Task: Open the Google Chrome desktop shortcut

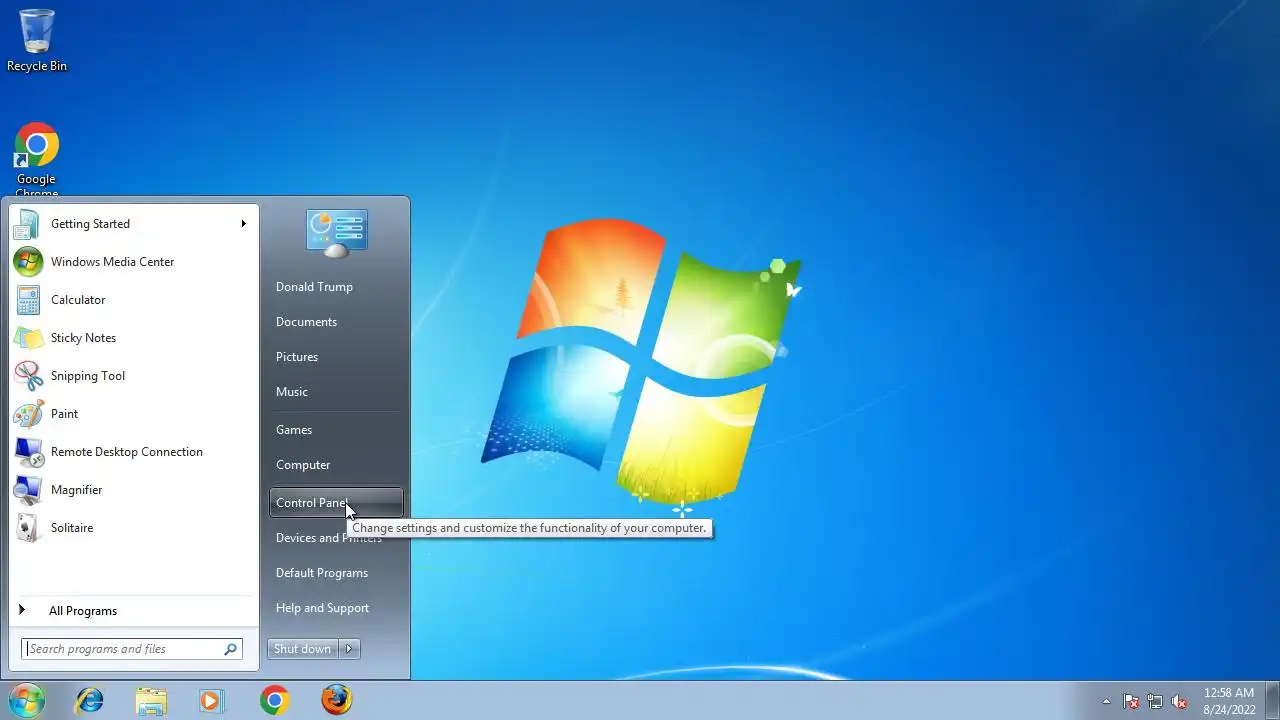Action: click(37, 158)
